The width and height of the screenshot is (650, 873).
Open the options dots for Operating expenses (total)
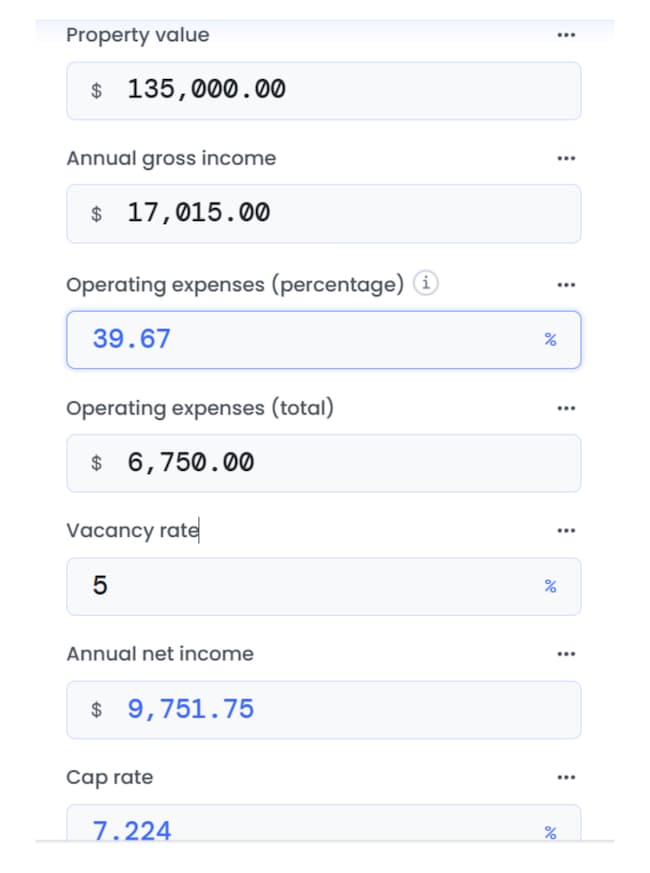pyautogui.click(x=566, y=408)
